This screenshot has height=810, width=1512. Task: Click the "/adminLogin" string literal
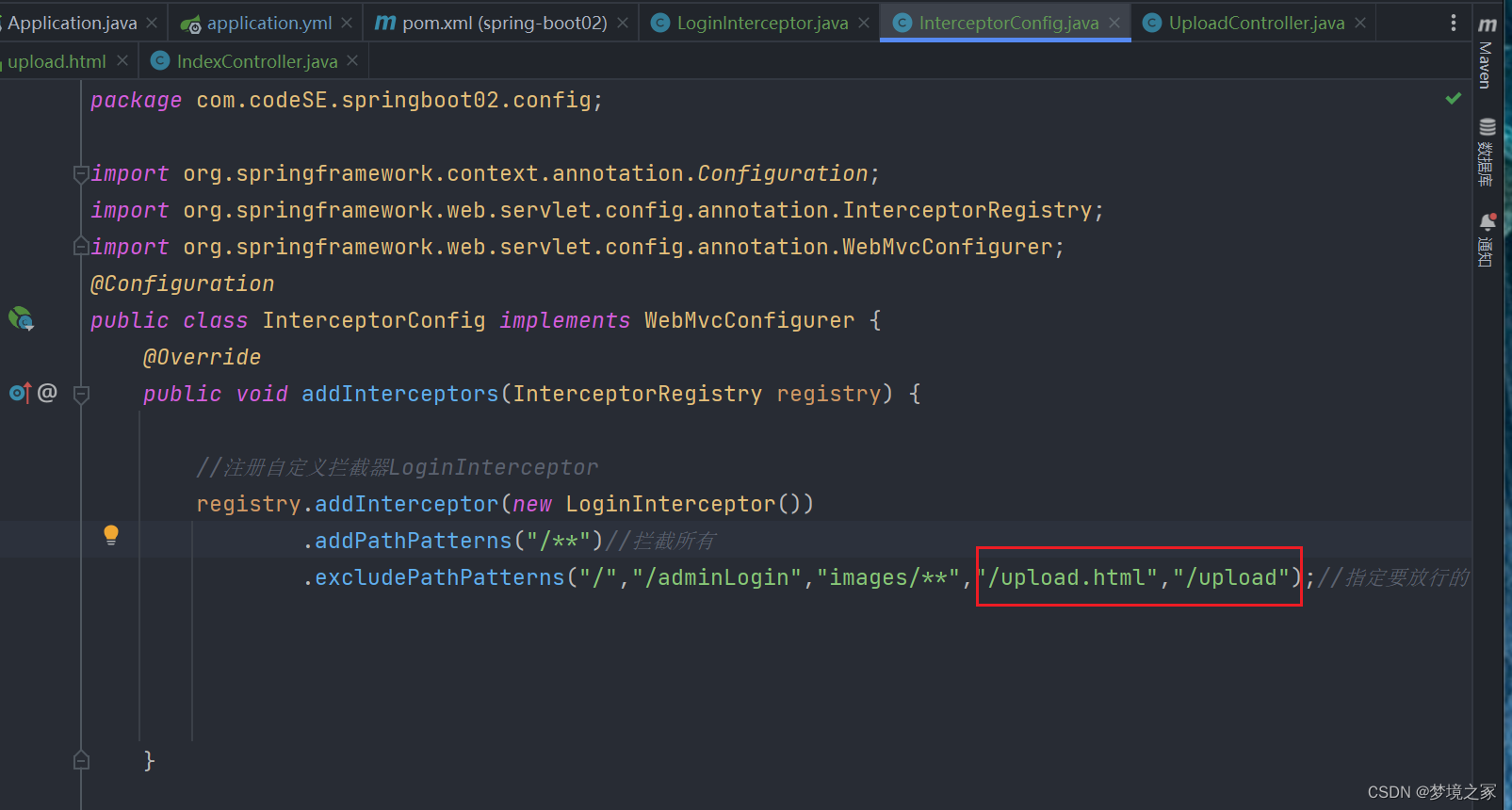click(717, 577)
